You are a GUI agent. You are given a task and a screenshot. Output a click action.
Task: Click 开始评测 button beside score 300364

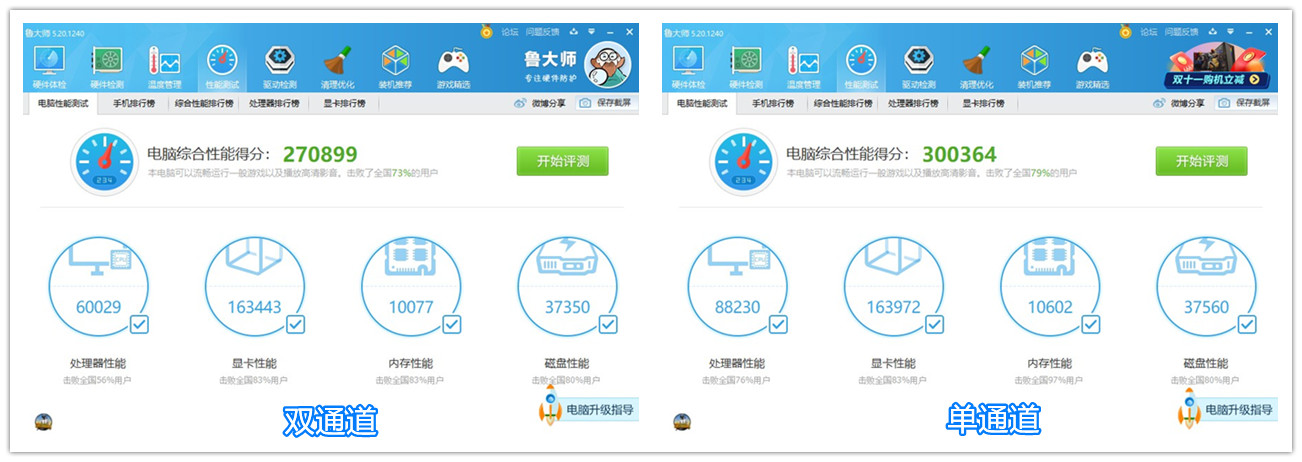1201,161
